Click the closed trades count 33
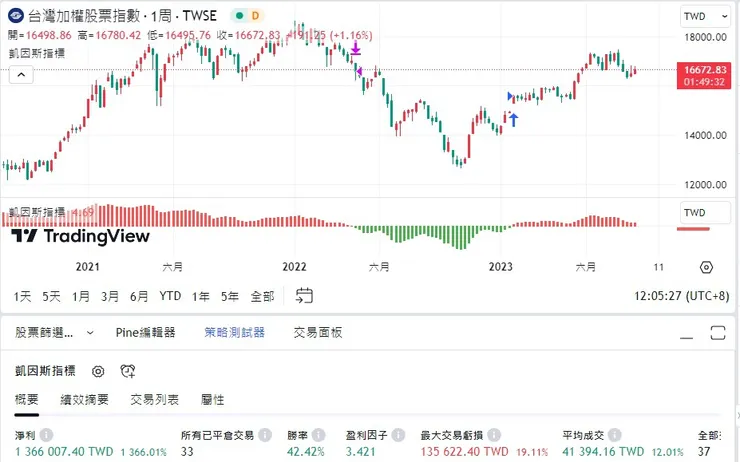The width and height of the screenshot is (740, 462). pyautogui.click(x=187, y=452)
